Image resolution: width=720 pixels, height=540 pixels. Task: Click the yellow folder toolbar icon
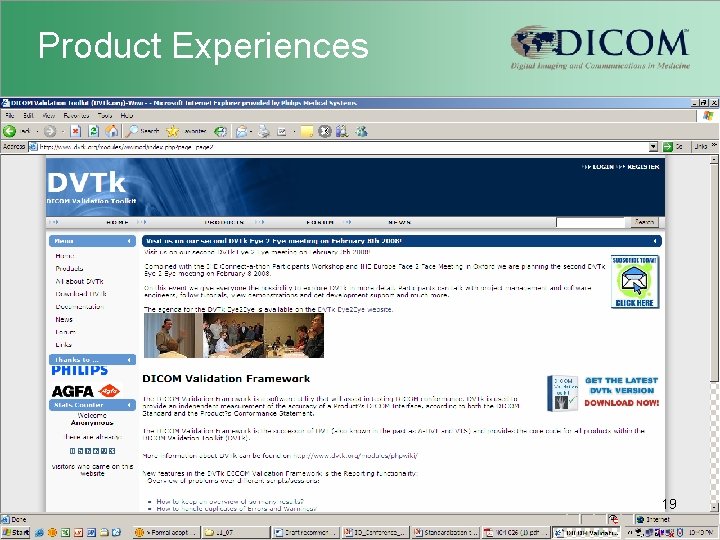306,132
